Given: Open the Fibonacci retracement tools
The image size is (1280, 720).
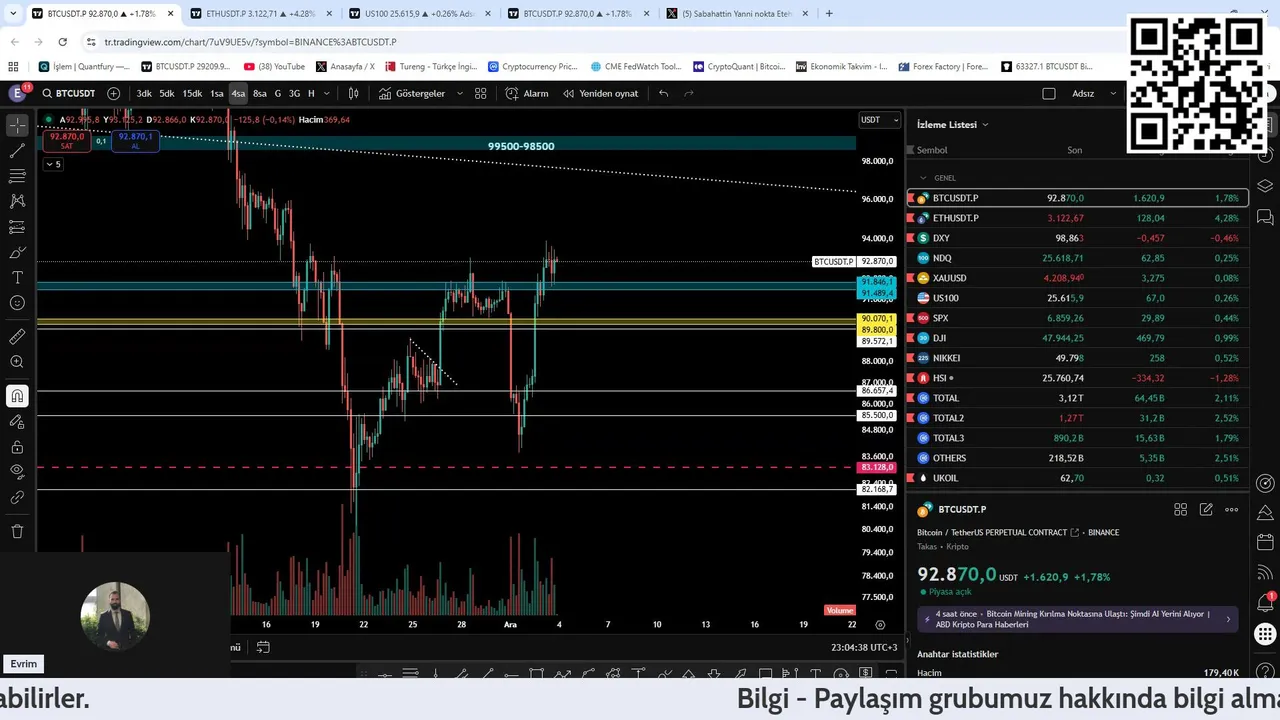Looking at the screenshot, I should point(17,176).
